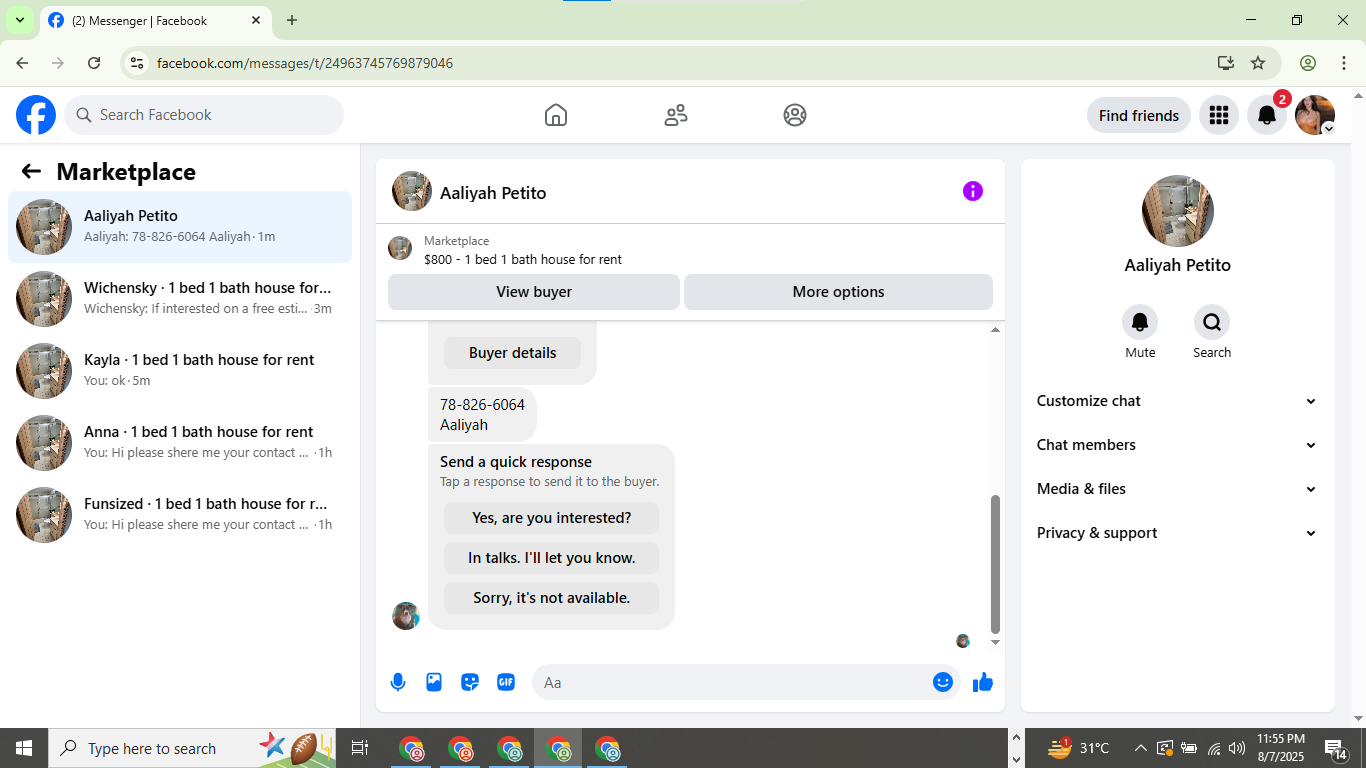Focus the Search Facebook field
Viewport: 1366px width, 768px height.
[x=204, y=115]
